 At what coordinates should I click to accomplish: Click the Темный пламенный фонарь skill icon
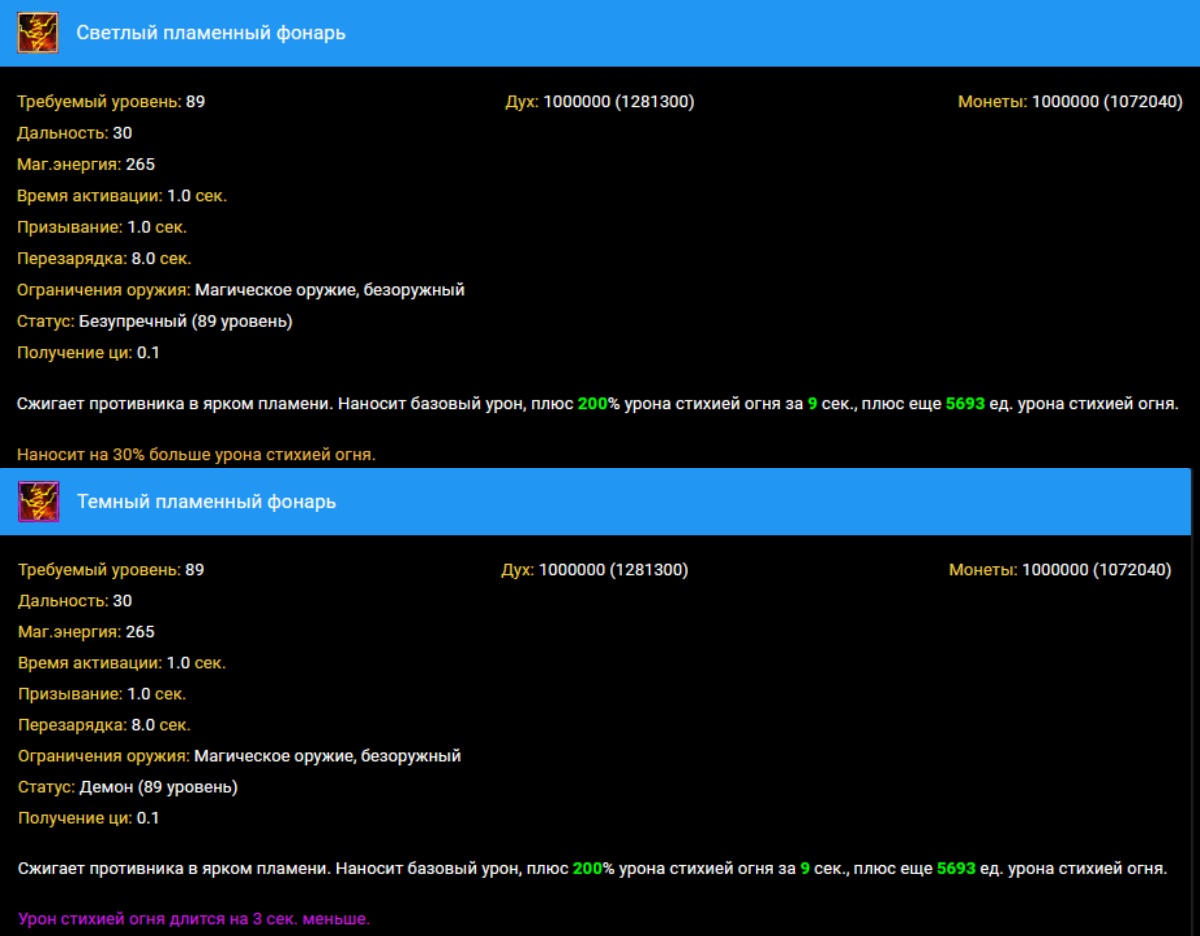pos(38,501)
